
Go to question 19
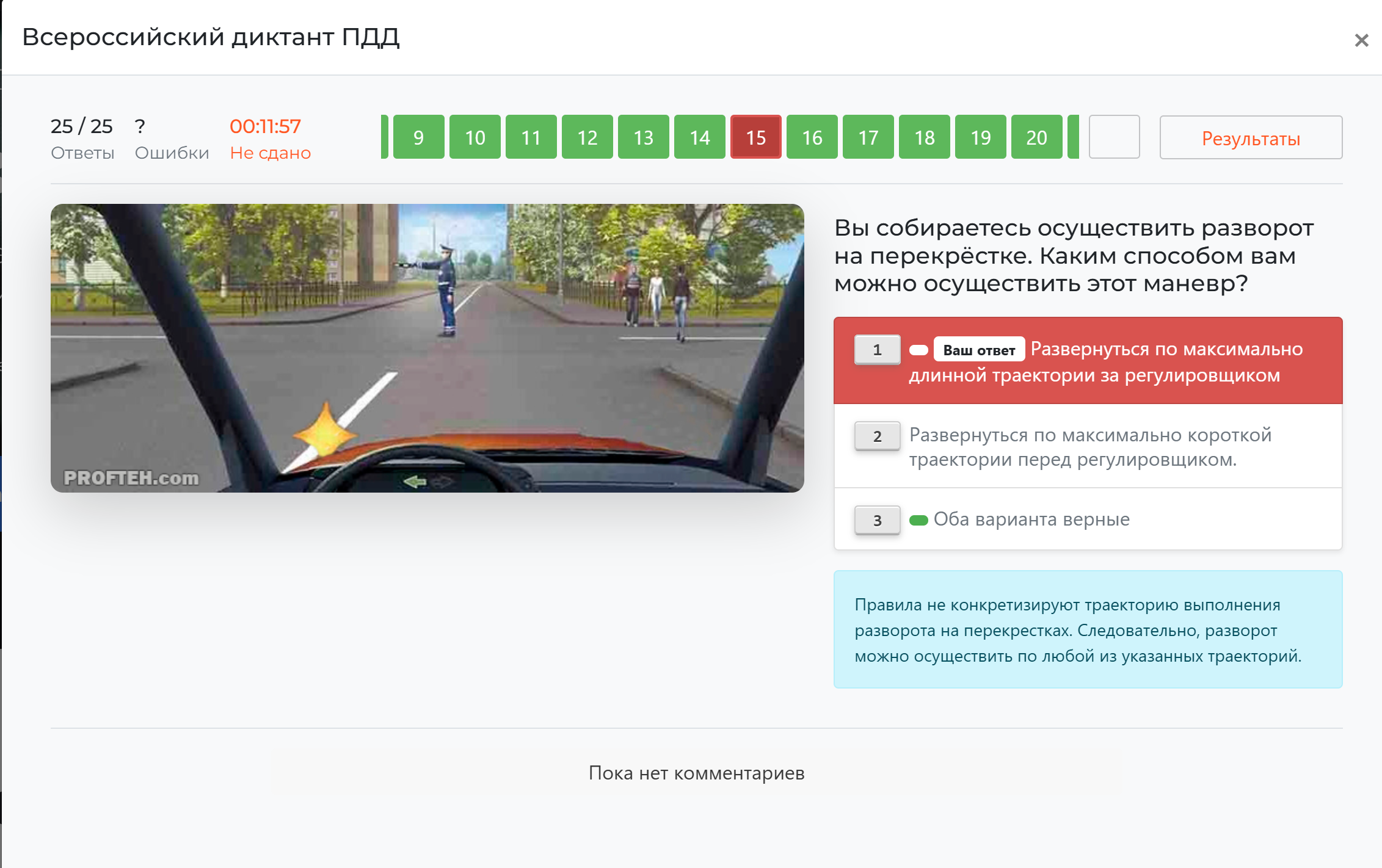981,137
